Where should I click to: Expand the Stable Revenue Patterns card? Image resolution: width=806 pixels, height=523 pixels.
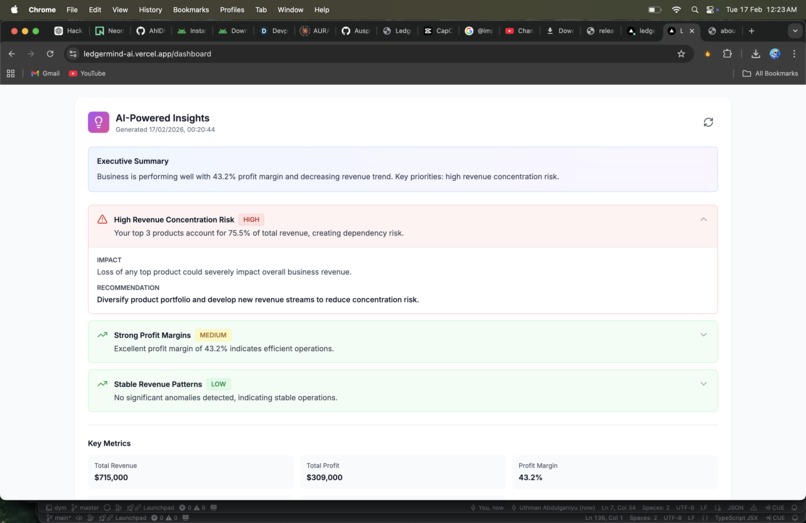coord(703,384)
